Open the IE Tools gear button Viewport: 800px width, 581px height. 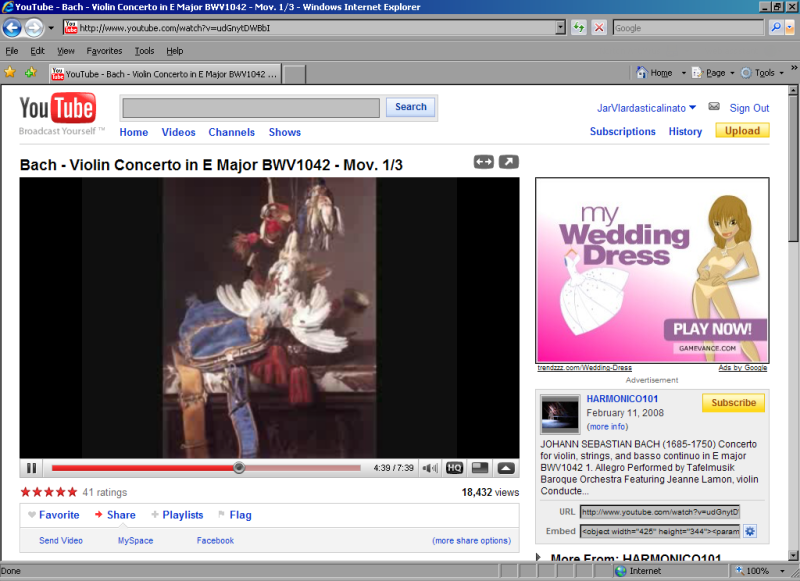pyautogui.click(x=758, y=73)
